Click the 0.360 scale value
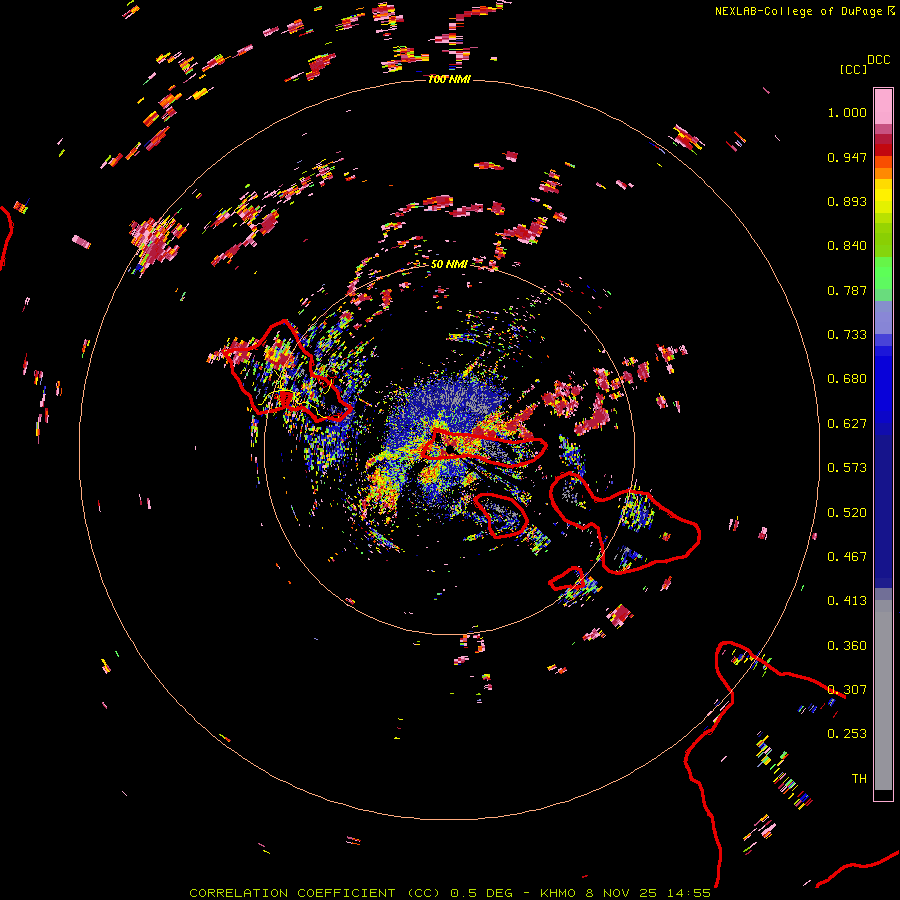 click(x=847, y=646)
